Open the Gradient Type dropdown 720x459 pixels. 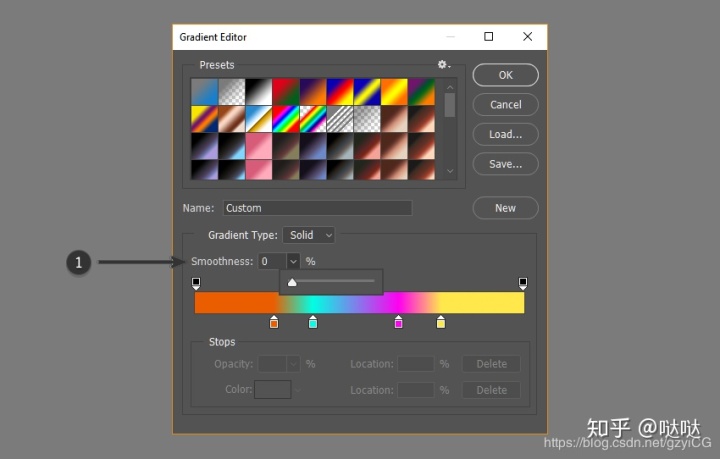click(x=309, y=235)
